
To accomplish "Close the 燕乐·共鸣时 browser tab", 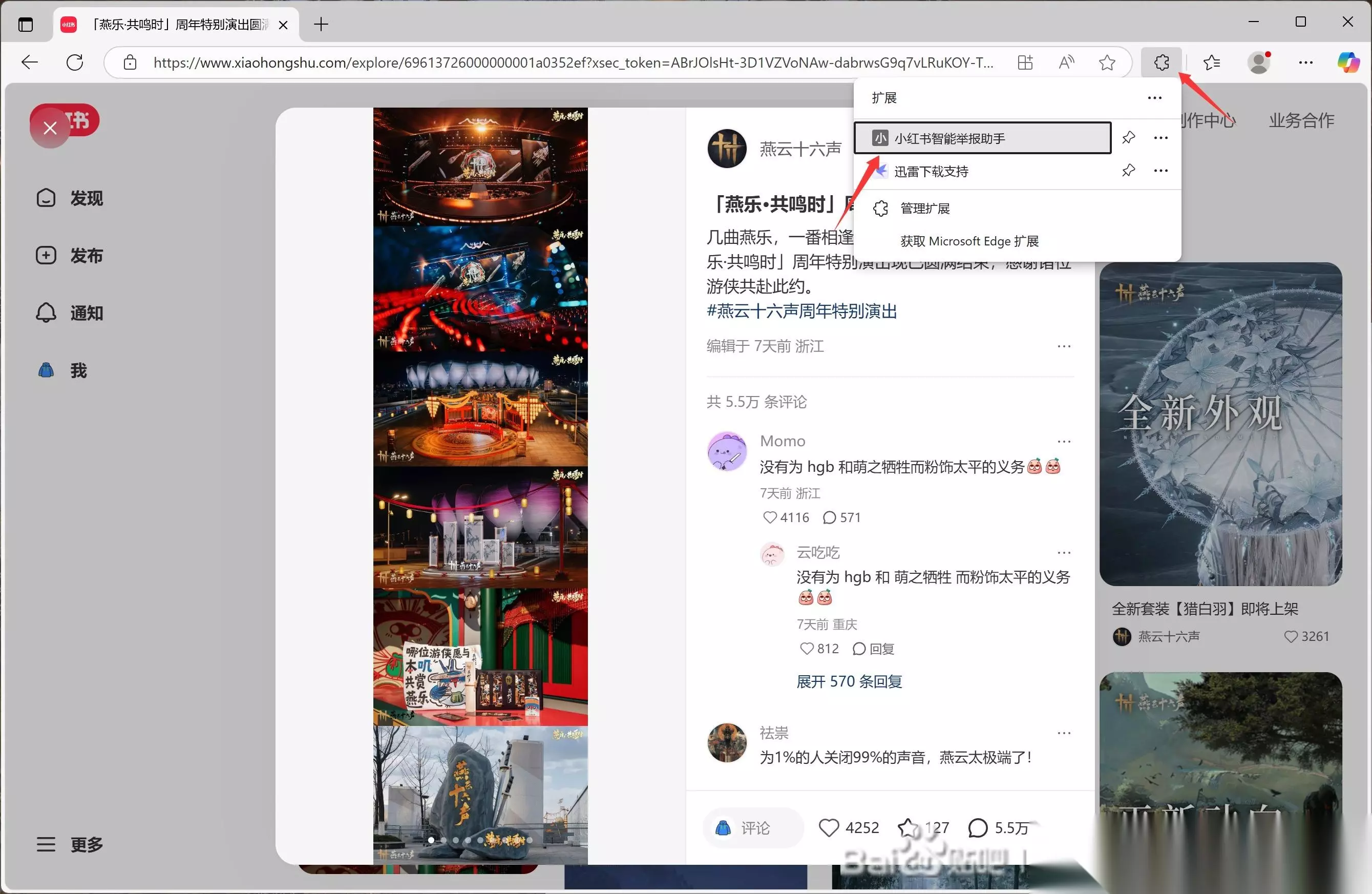I will (283, 24).
